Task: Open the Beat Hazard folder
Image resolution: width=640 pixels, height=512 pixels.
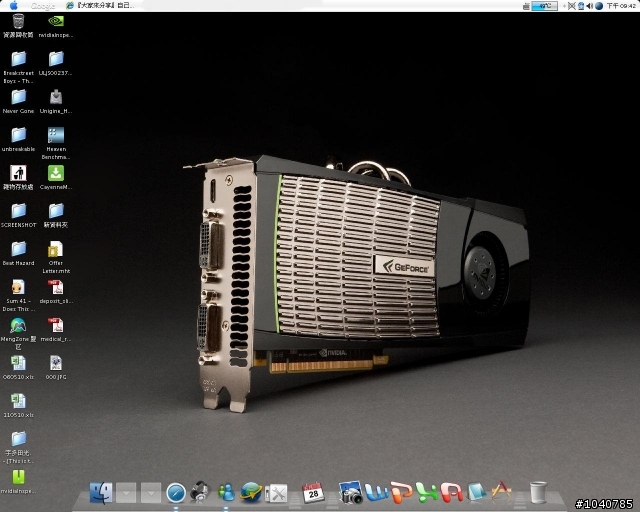Action: coord(18,254)
